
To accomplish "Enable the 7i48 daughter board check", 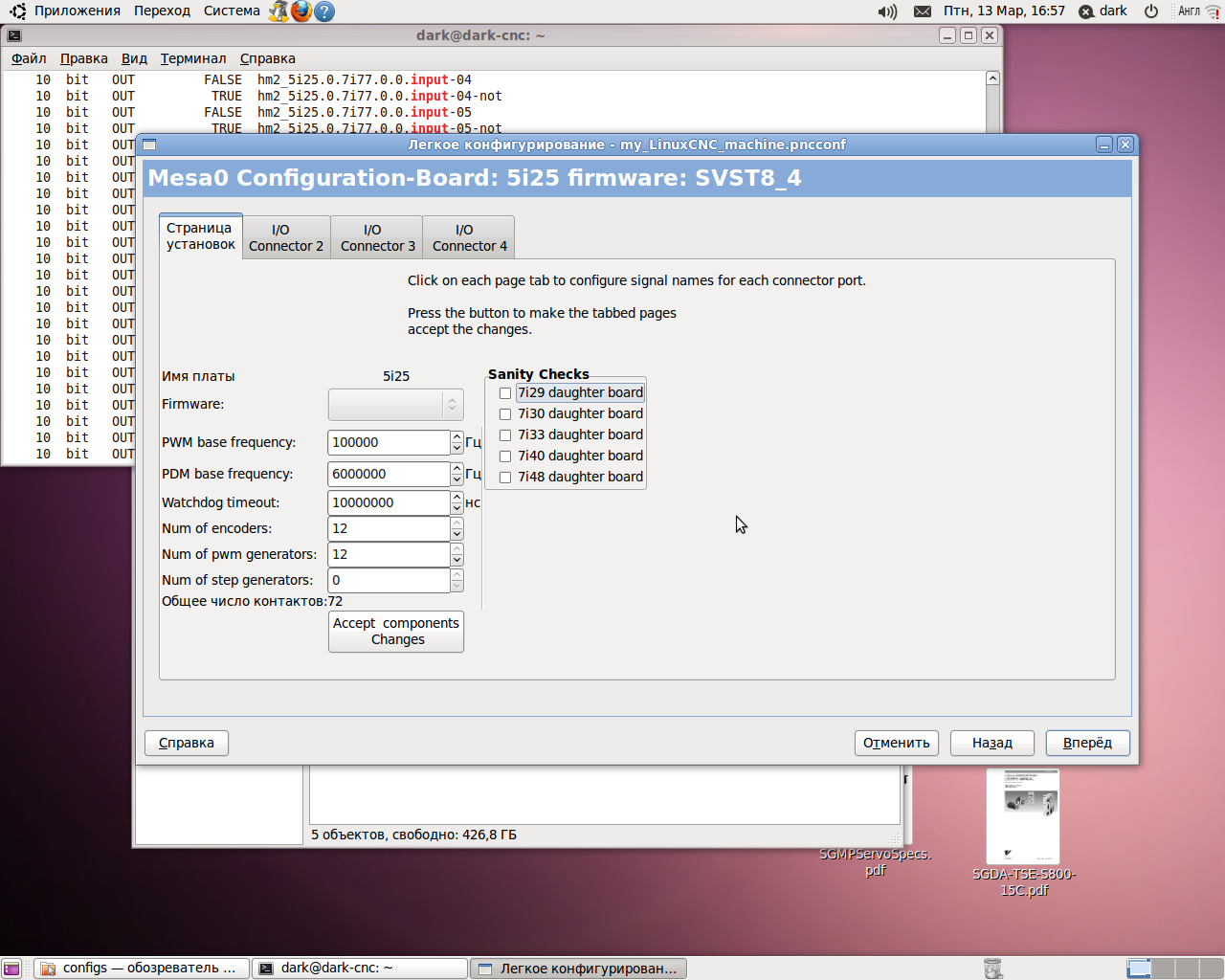I will click(x=505, y=478).
